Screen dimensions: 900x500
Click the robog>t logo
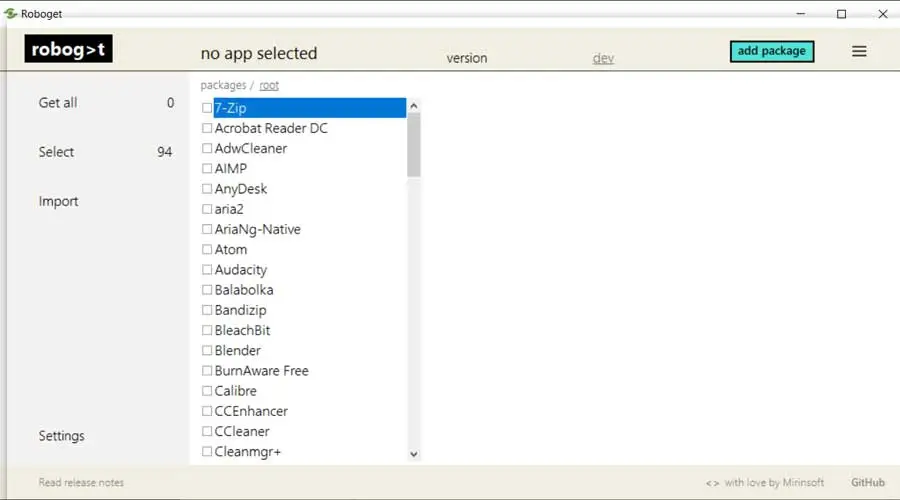(x=68, y=49)
